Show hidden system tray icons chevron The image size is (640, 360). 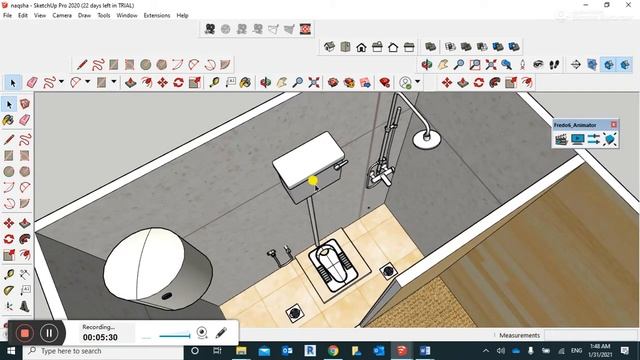tap(486, 351)
